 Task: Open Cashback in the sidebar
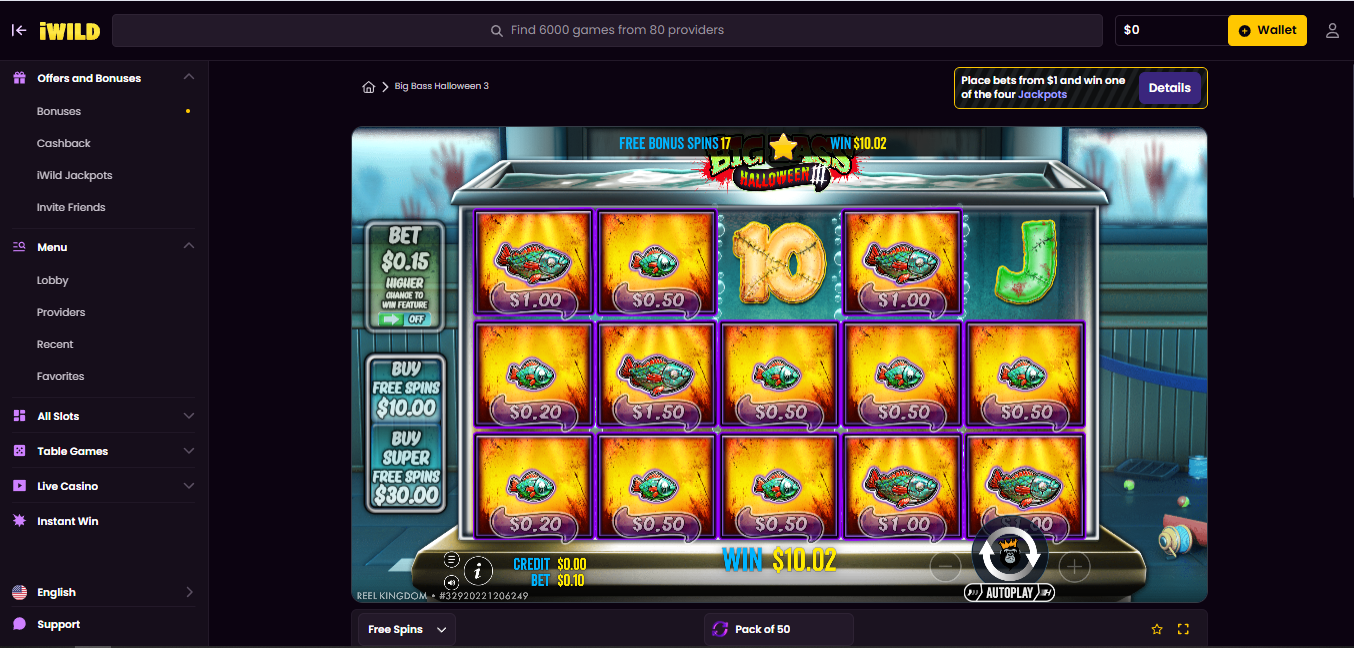(x=64, y=143)
